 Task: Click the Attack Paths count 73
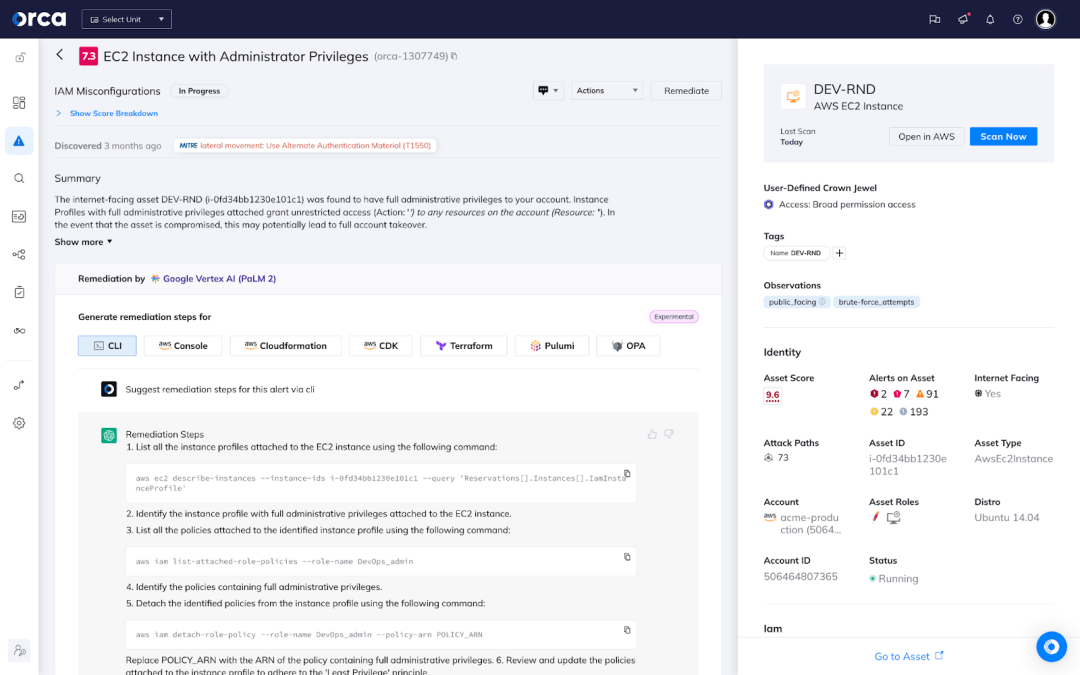coord(776,457)
